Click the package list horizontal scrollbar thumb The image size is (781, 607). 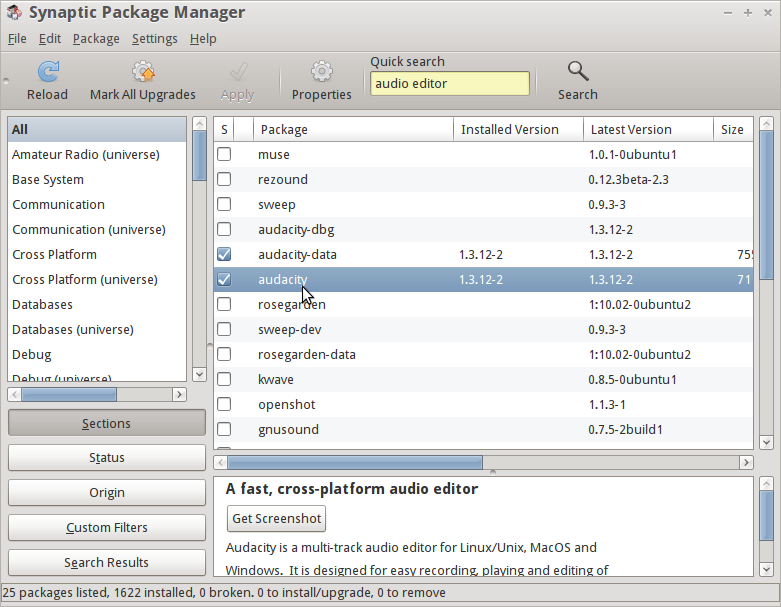point(355,462)
